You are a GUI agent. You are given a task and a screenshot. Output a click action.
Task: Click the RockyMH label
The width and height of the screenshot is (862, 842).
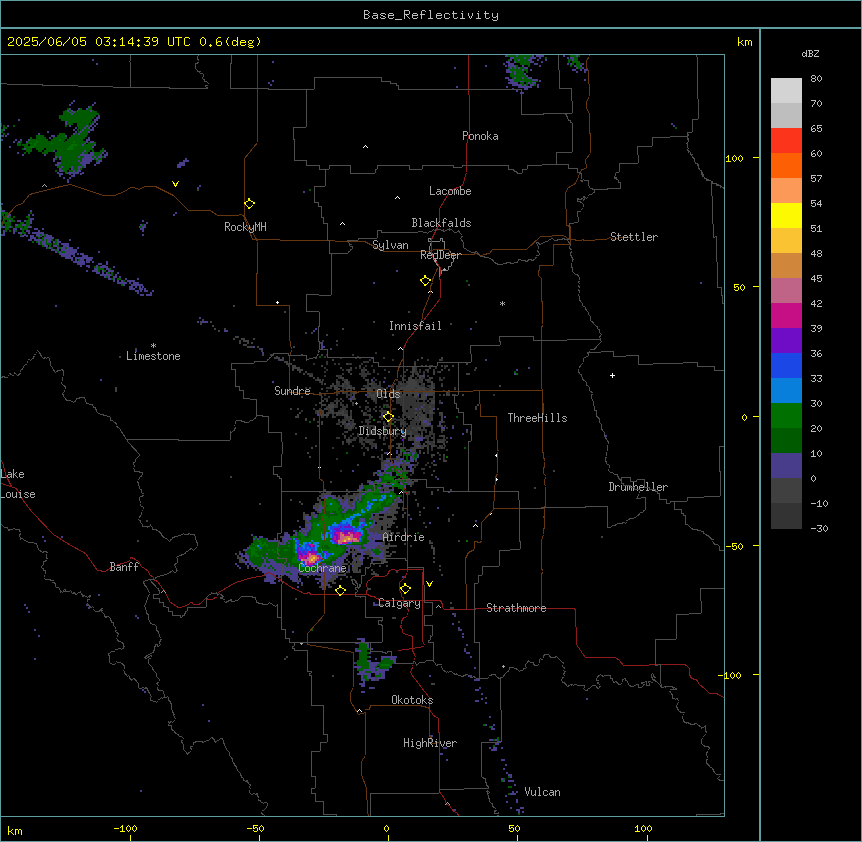tap(245, 227)
